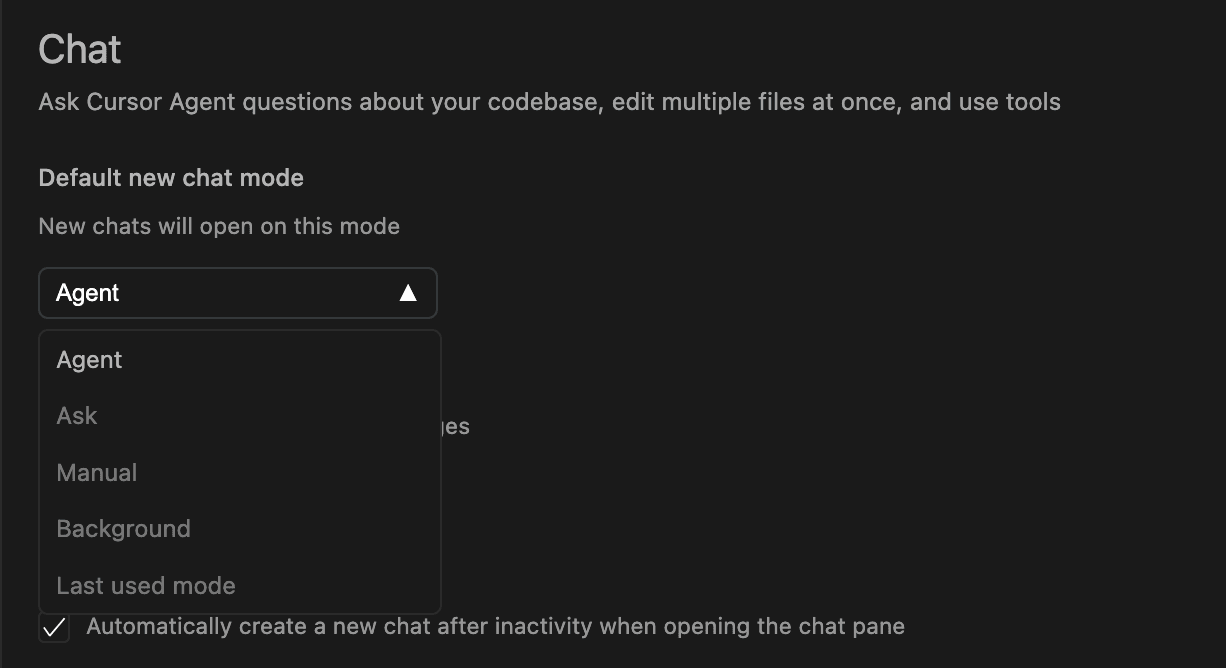
Task: Choose Ask as the default chat mode
Action: [76, 416]
